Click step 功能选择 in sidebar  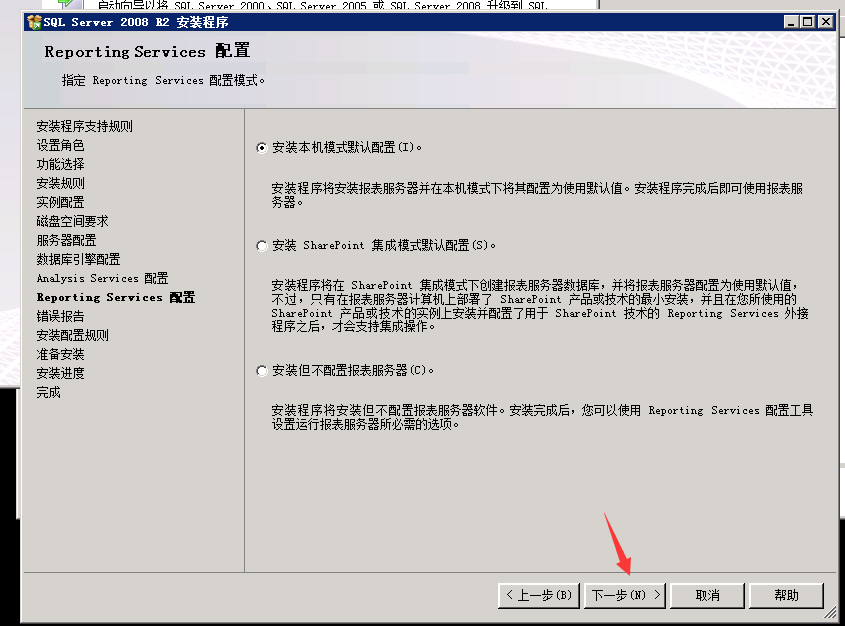tap(60, 164)
